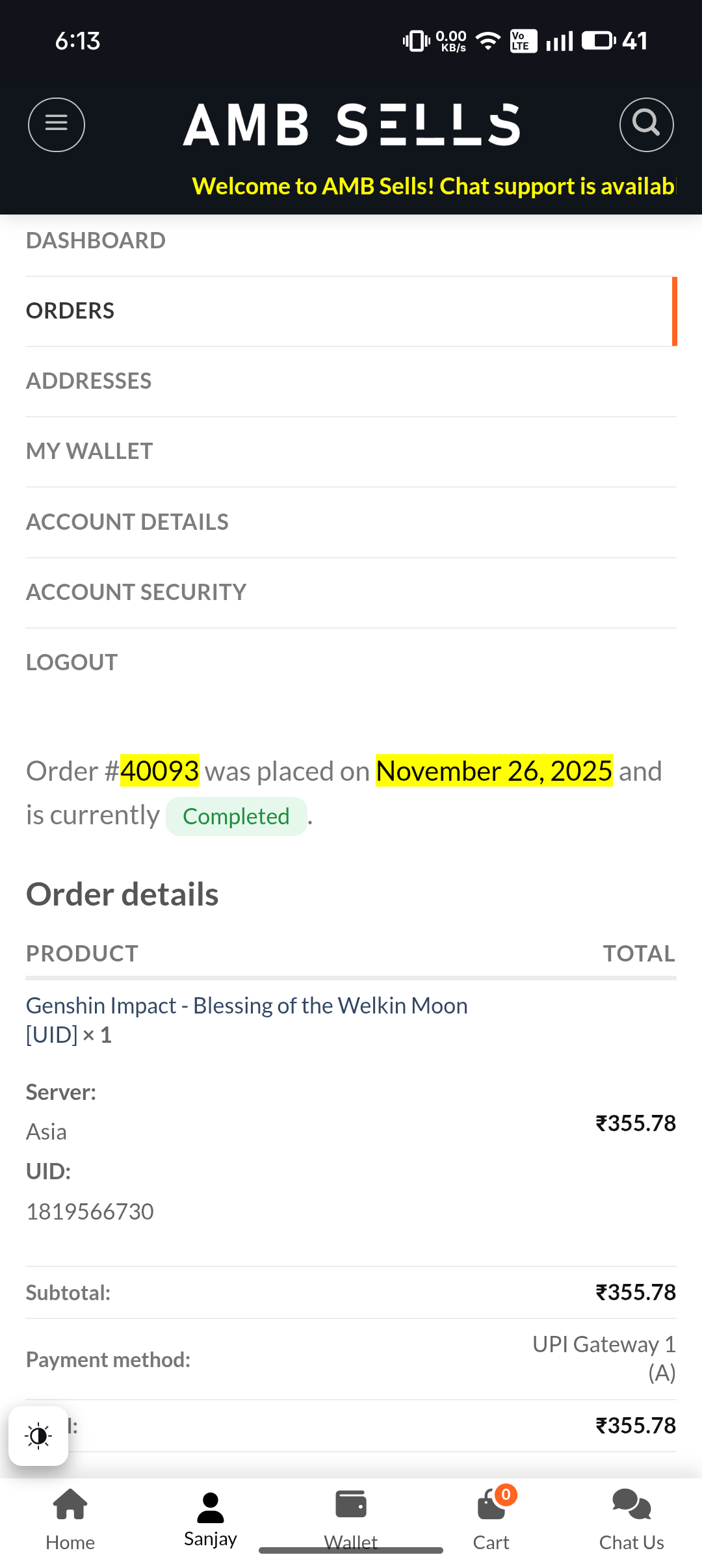Tap the Completed status badge
The image size is (702, 1568).
236,817
